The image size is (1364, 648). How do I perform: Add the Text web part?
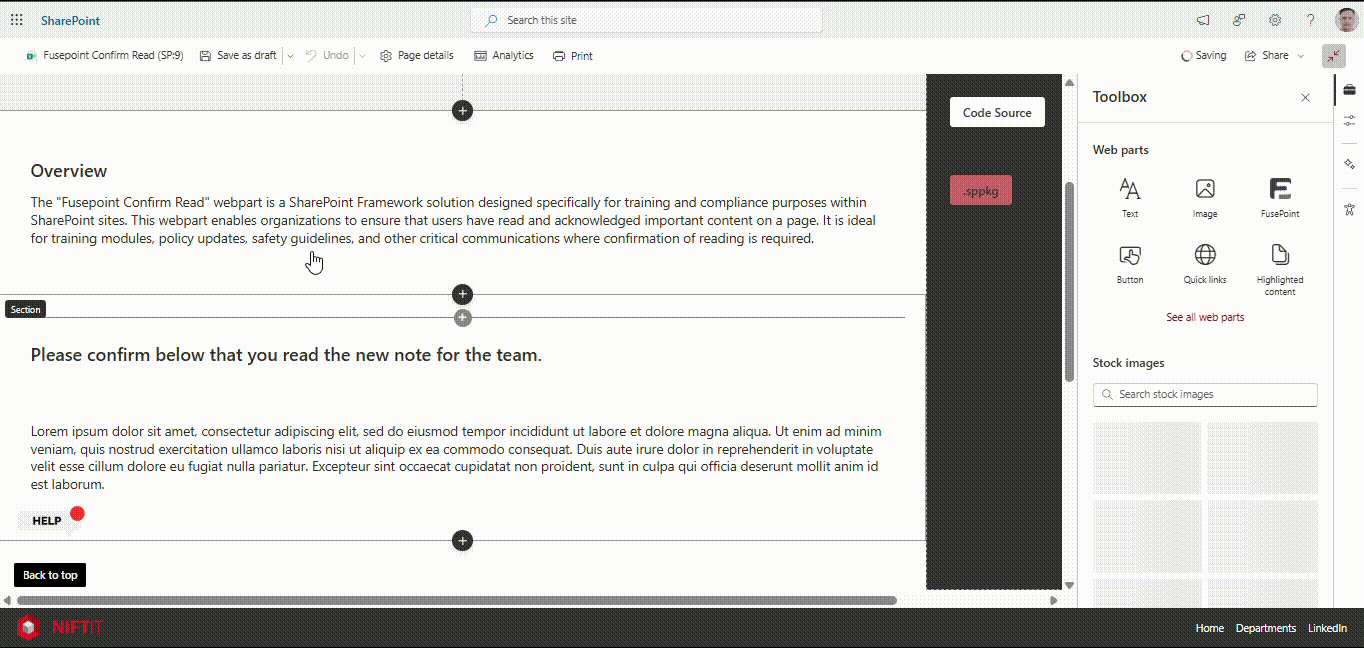(x=1129, y=196)
